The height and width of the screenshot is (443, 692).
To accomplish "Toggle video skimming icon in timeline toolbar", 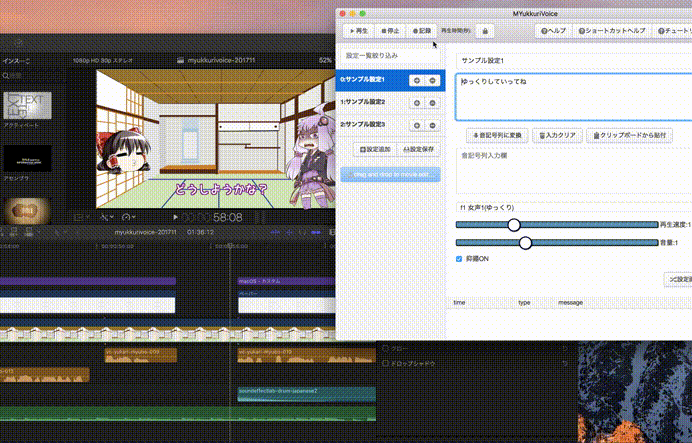I will [x=276, y=232].
